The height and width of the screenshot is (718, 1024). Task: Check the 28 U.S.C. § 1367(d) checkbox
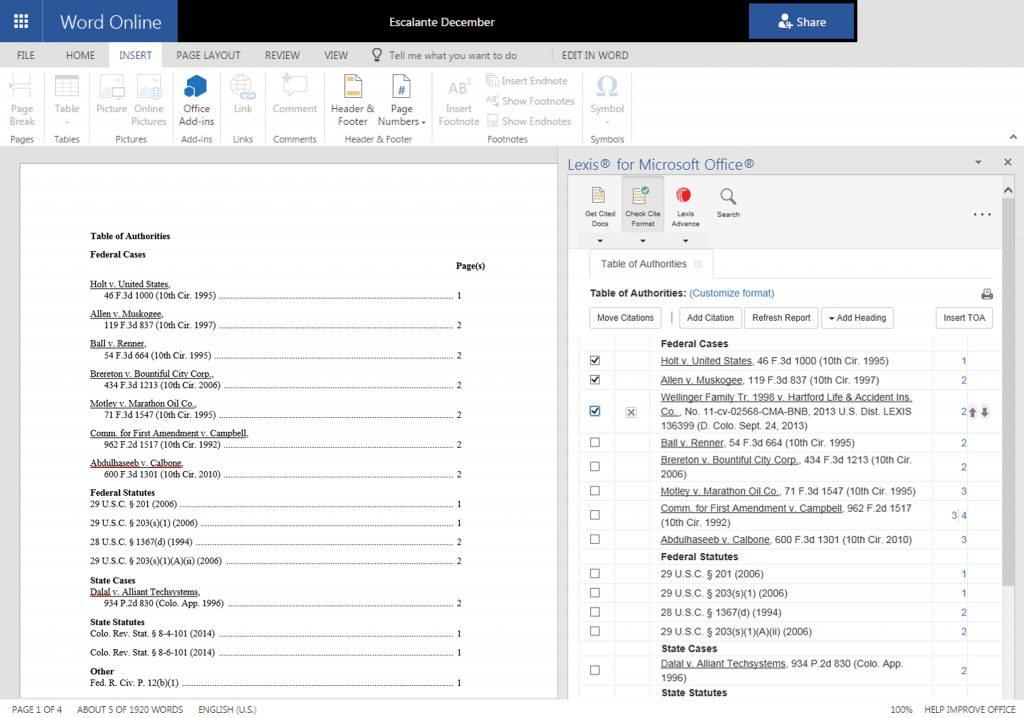(x=594, y=612)
